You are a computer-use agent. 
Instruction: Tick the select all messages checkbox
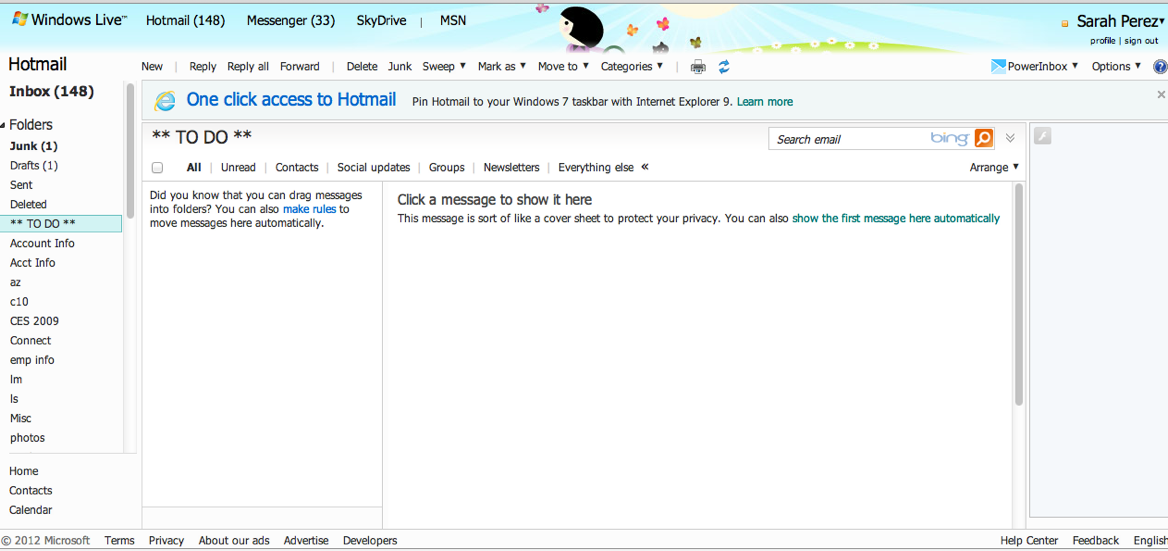[x=157, y=168]
